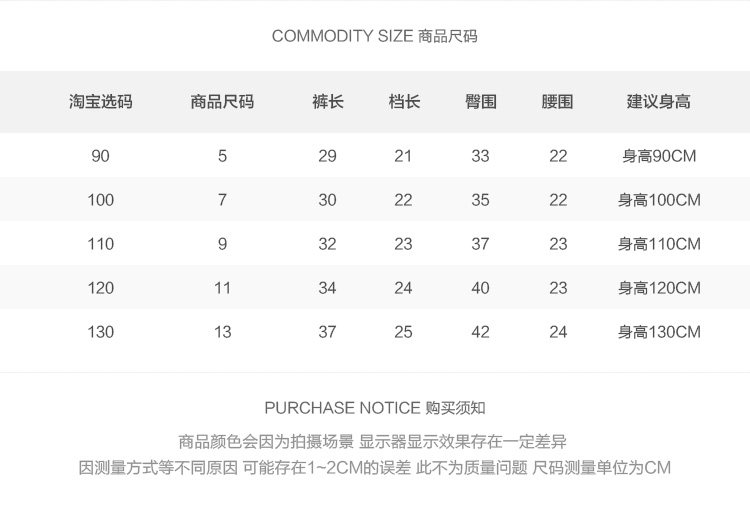Select the 商品尺码 table column header

(222, 101)
